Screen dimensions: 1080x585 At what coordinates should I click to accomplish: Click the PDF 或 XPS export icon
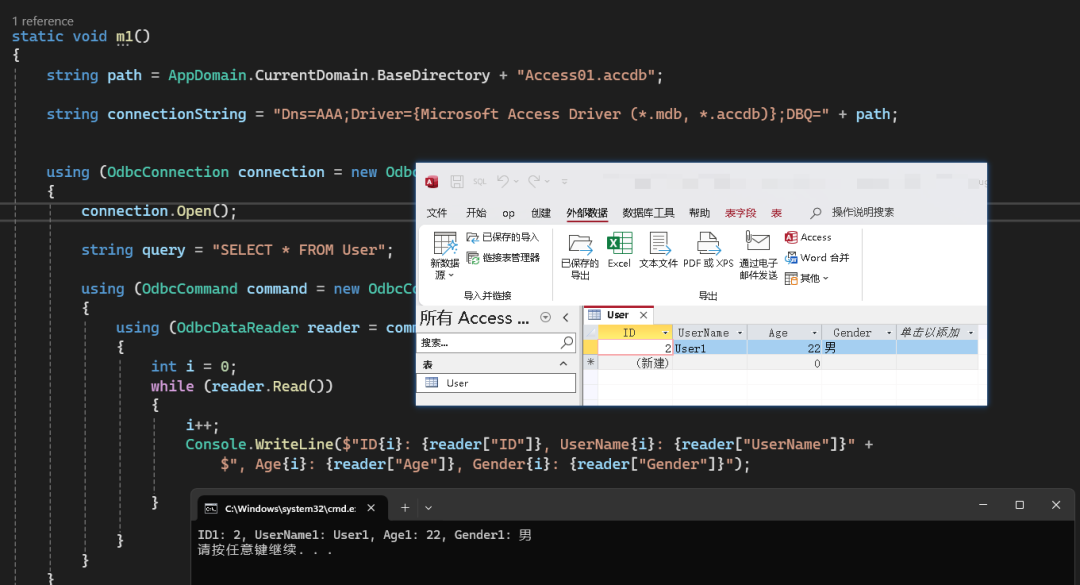click(708, 244)
